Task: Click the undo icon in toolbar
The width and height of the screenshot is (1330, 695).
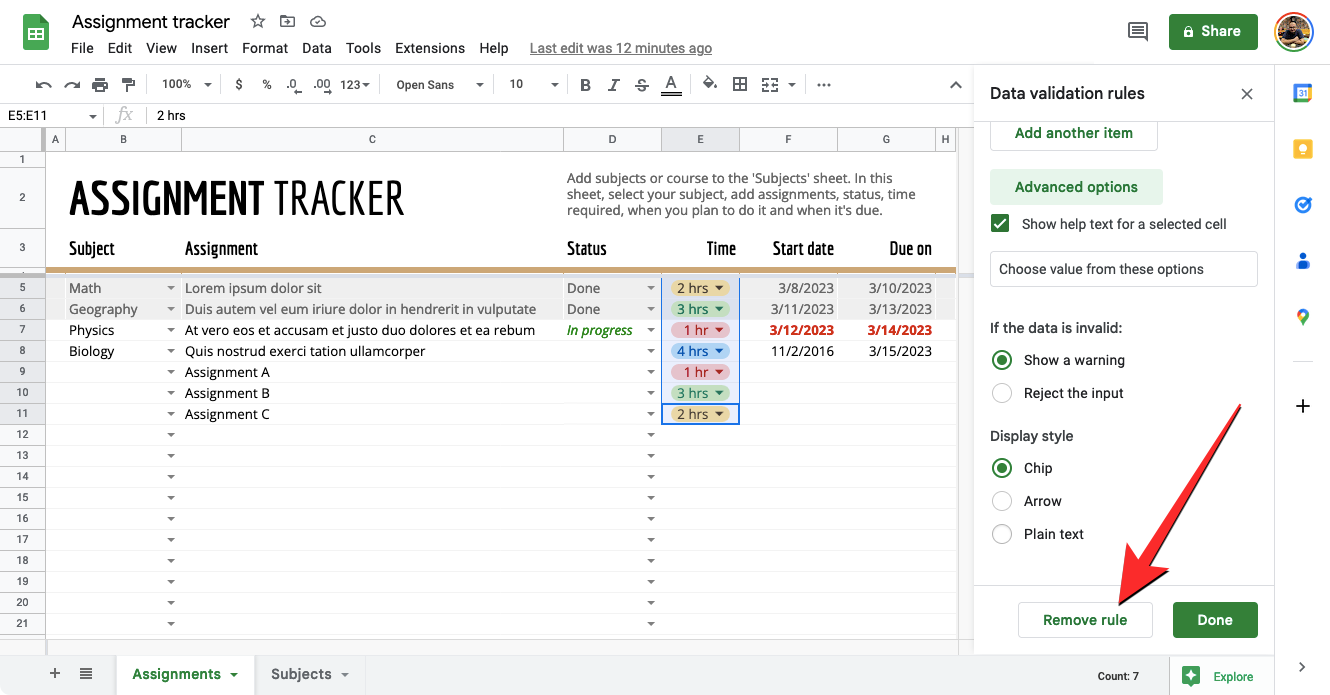Action: click(43, 85)
